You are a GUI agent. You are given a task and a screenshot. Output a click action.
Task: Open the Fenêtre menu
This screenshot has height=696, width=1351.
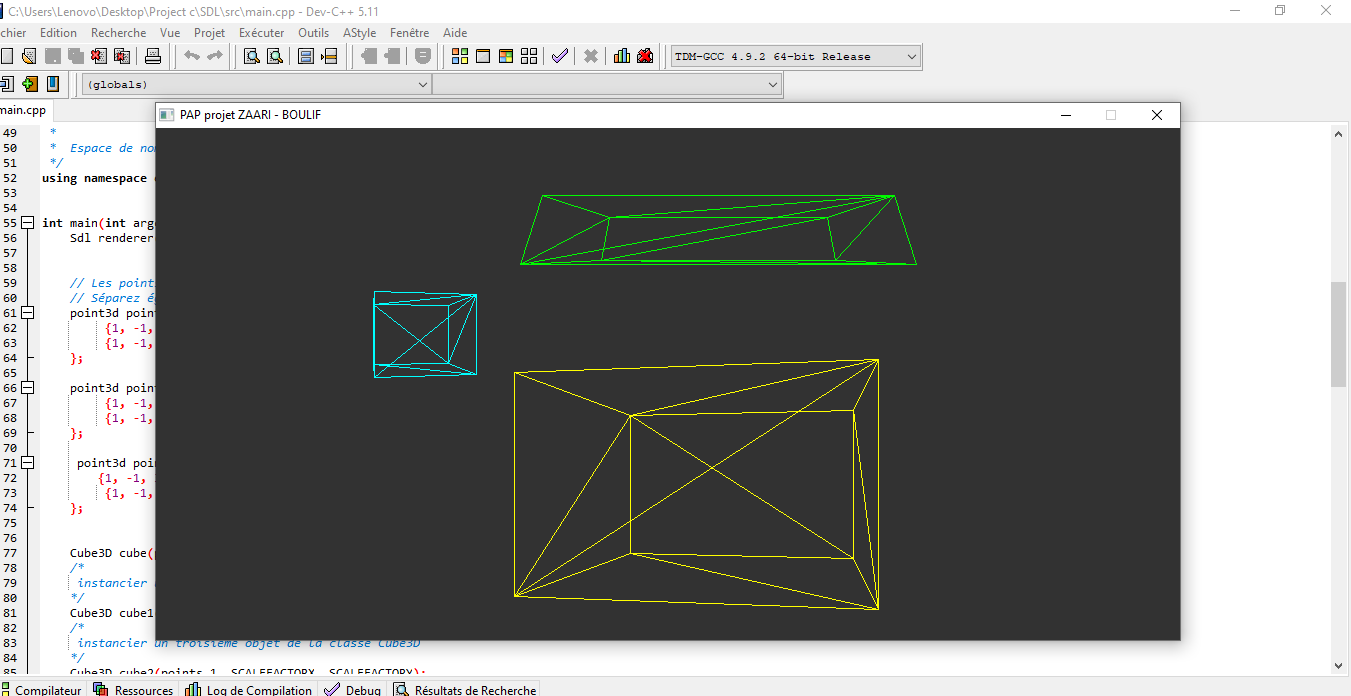click(x=409, y=33)
